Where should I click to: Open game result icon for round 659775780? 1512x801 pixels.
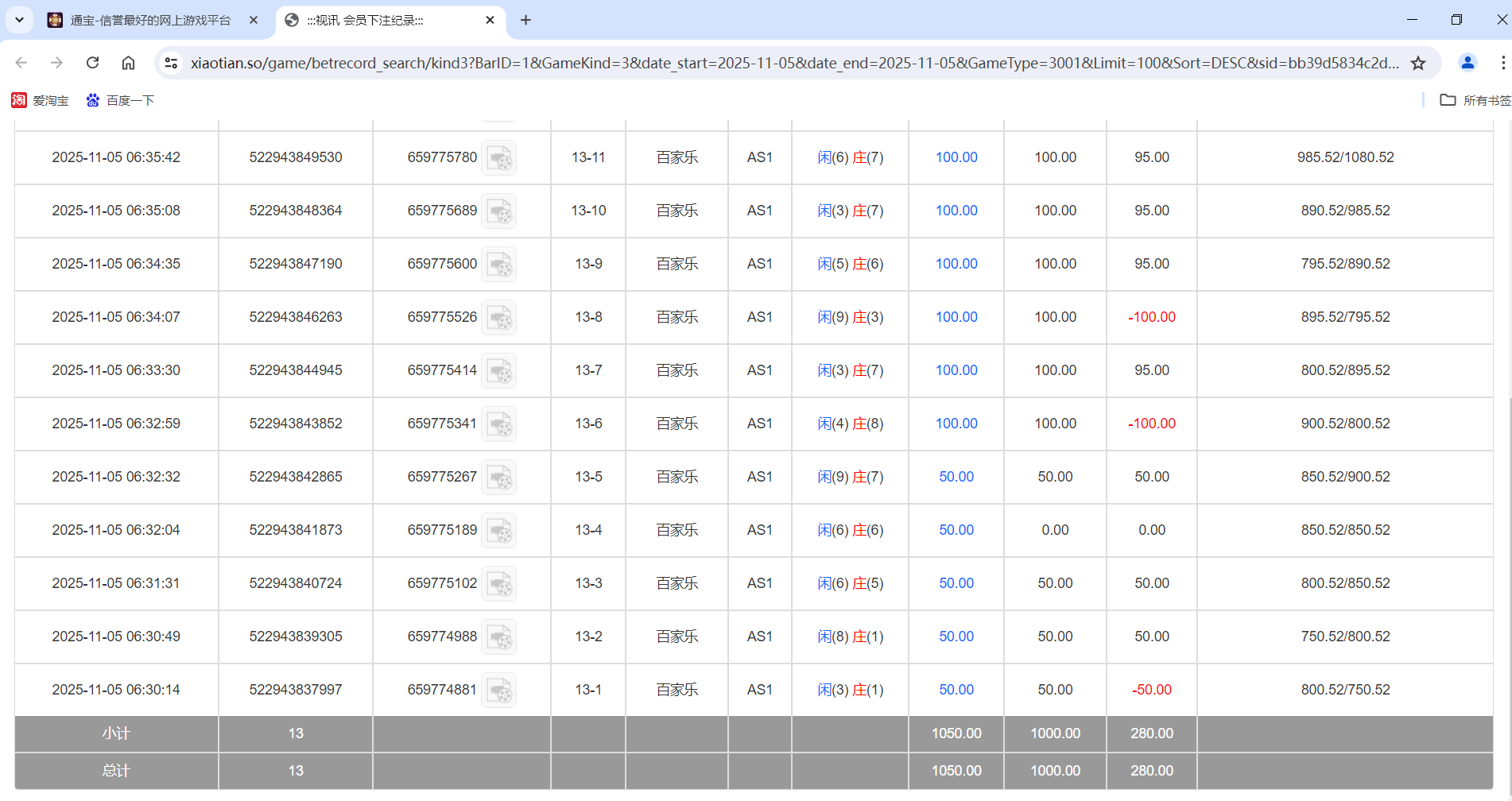coord(499,158)
